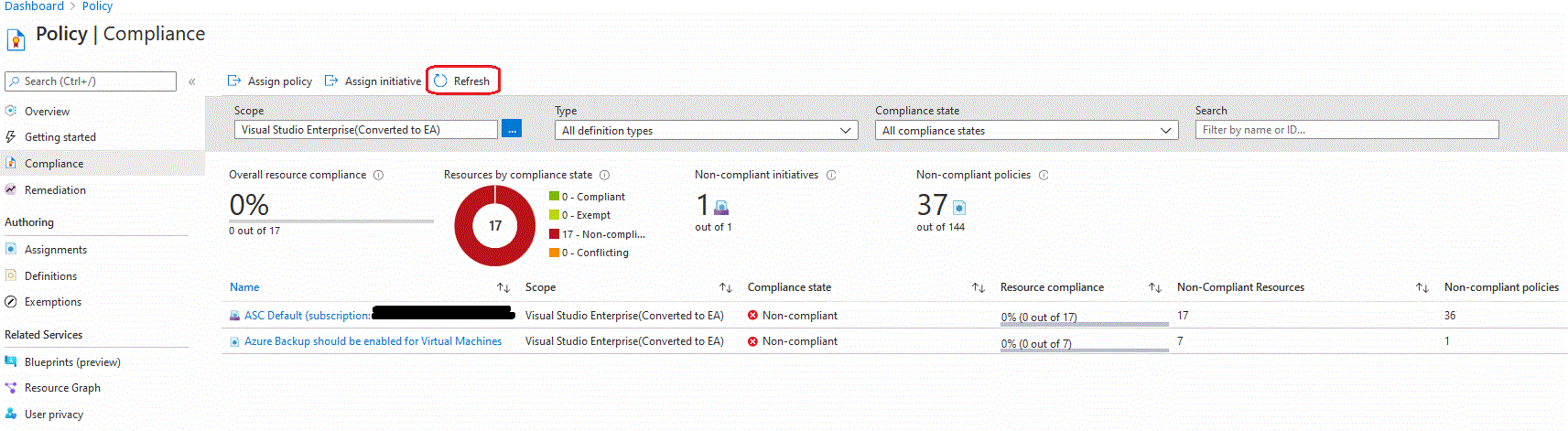Click the Scope text field
Viewport: 1568px width, 431px height.
pos(366,130)
